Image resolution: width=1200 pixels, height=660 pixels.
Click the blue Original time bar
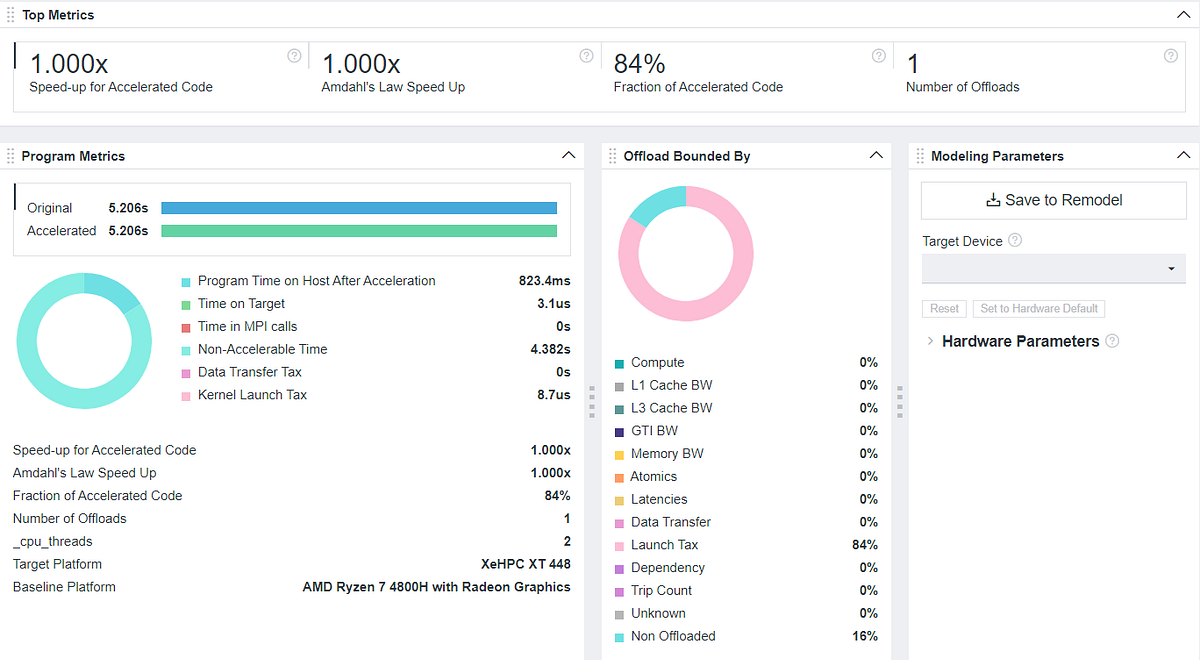point(359,208)
